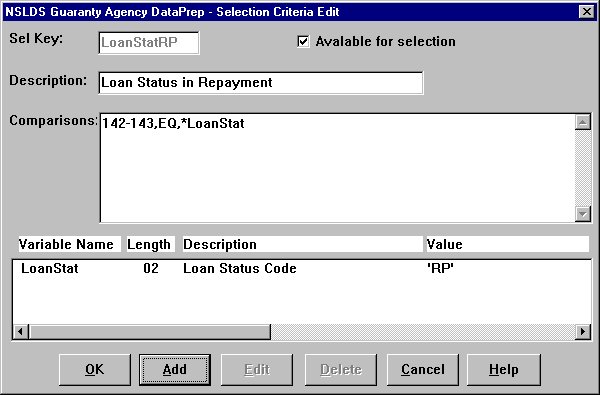Click the Edit button
This screenshot has width=600, height=395.
coord(257,370)
